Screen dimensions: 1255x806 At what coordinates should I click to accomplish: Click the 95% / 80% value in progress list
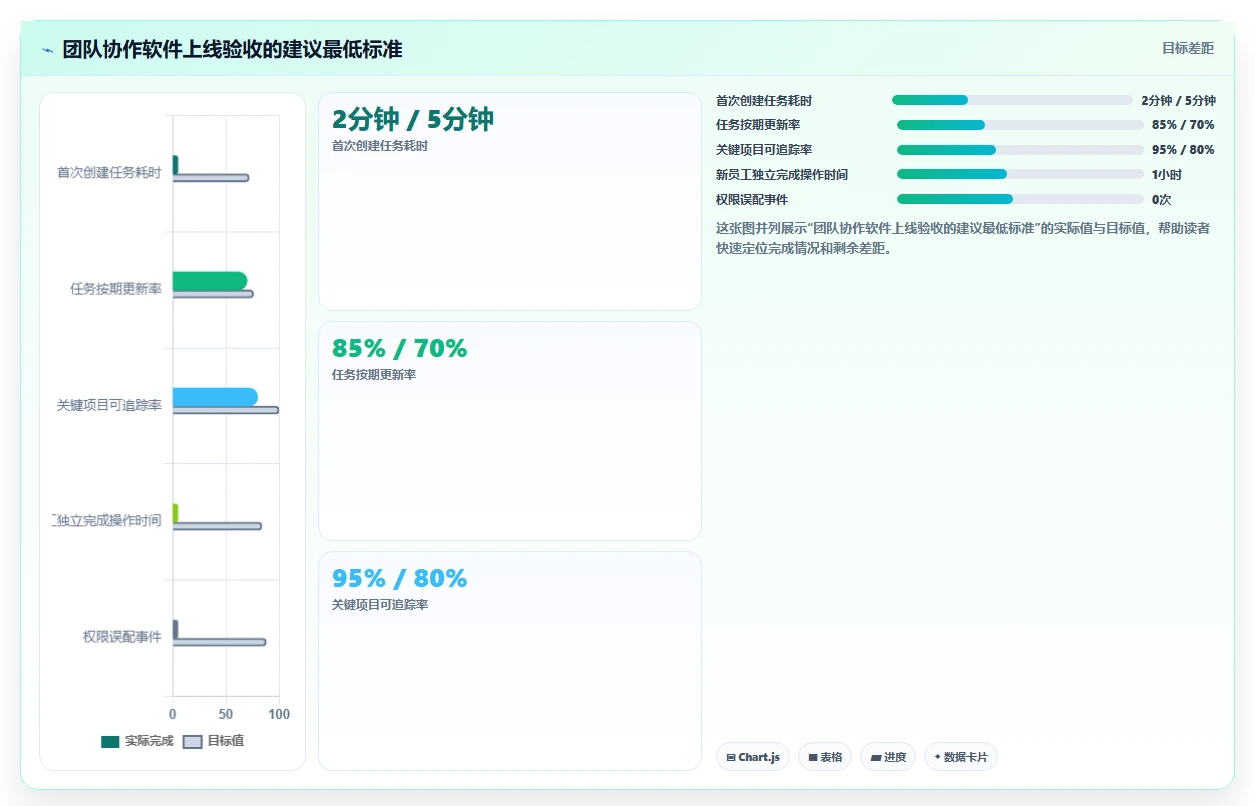pyautogui.click(x=1183, y=150)
